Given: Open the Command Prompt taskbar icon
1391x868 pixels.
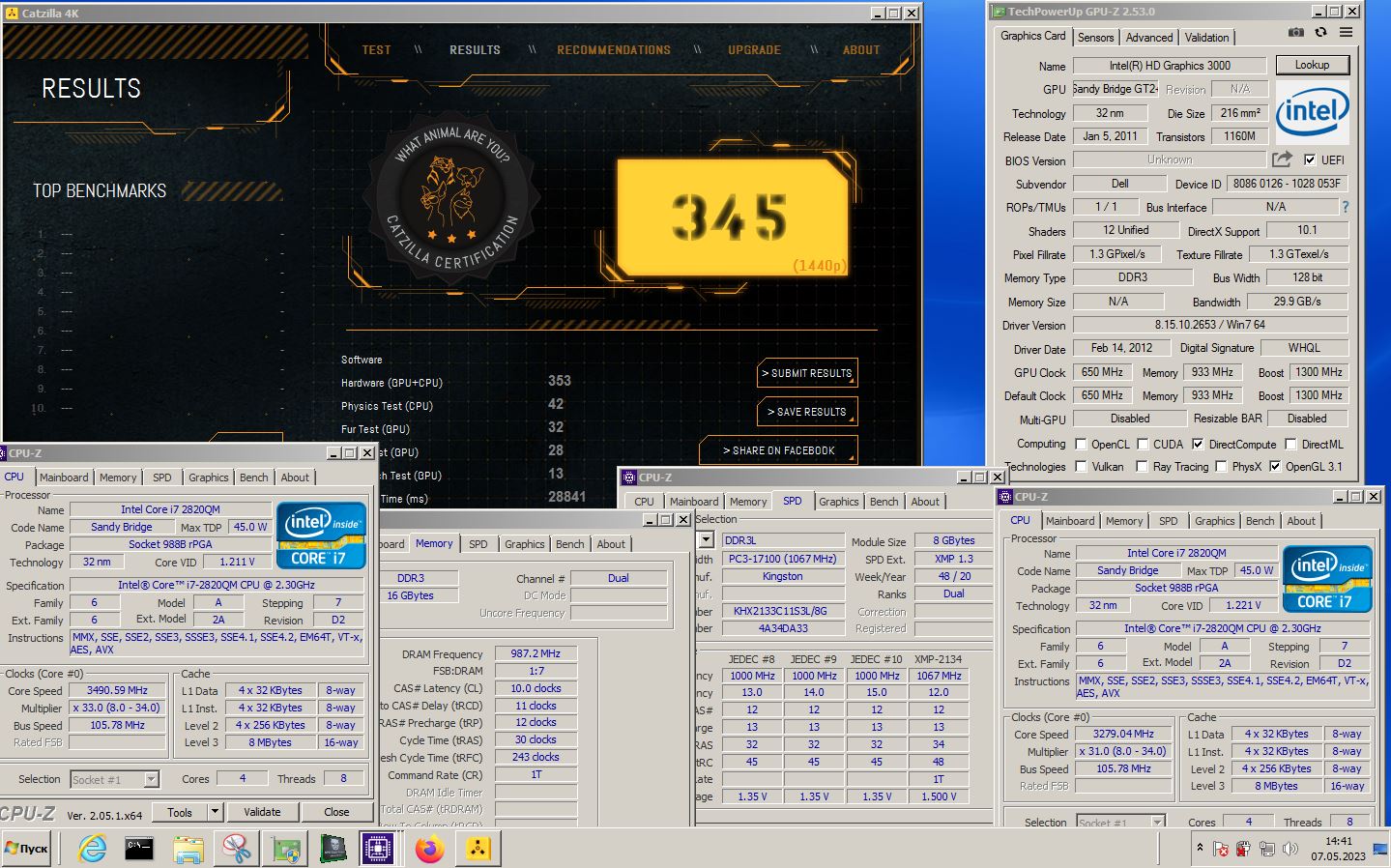Looking at the screenshot, I should [x=139, y=849].
